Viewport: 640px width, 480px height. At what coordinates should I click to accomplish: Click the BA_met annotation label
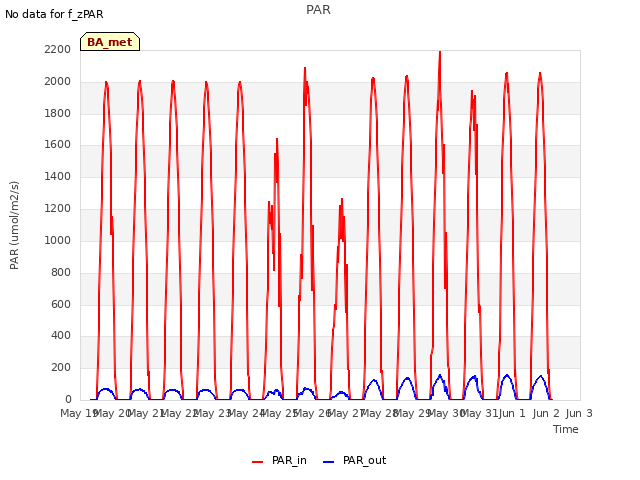(x=110, y=42)
